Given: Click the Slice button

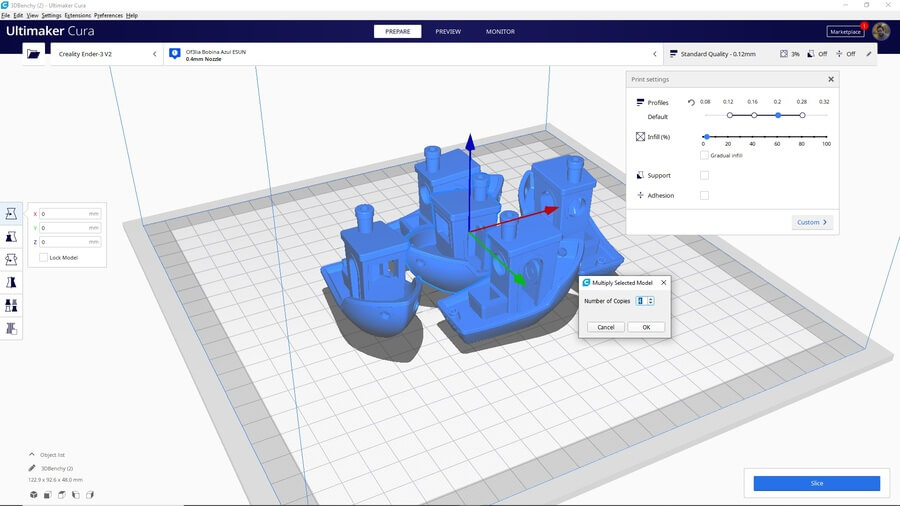Looking at the screenshot, I should tap(817, 483).
